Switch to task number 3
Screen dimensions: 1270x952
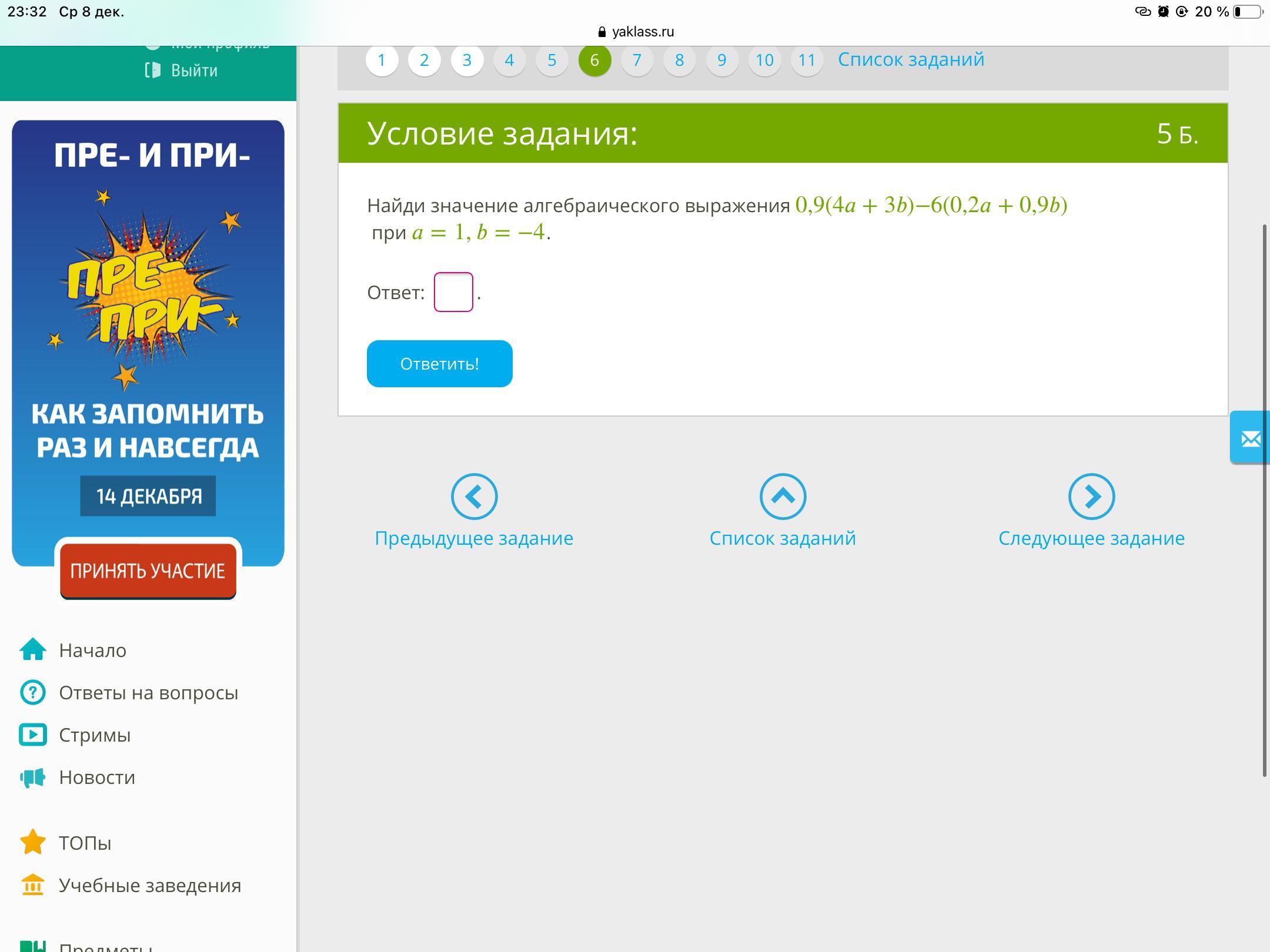pos(467,60)
